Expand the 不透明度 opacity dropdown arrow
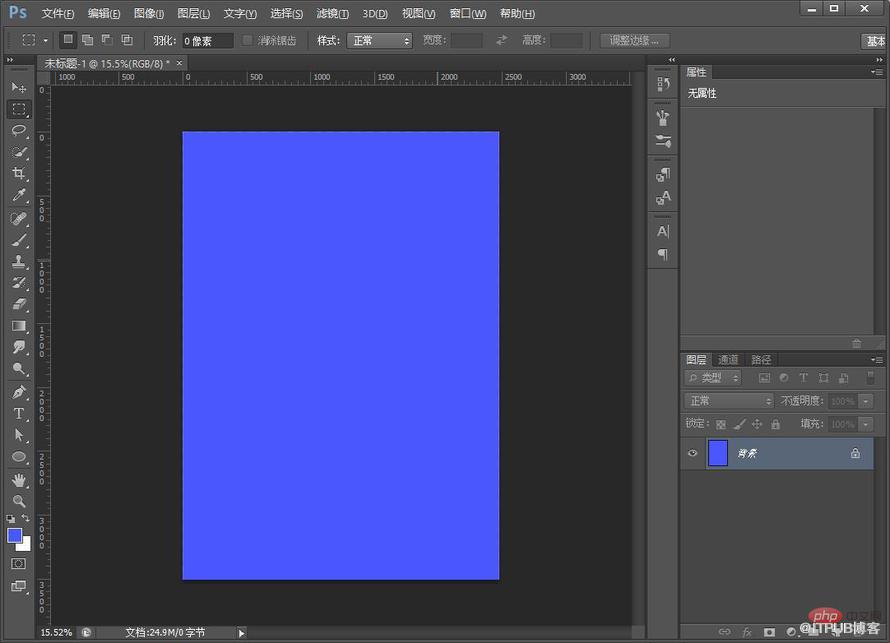 866,401
